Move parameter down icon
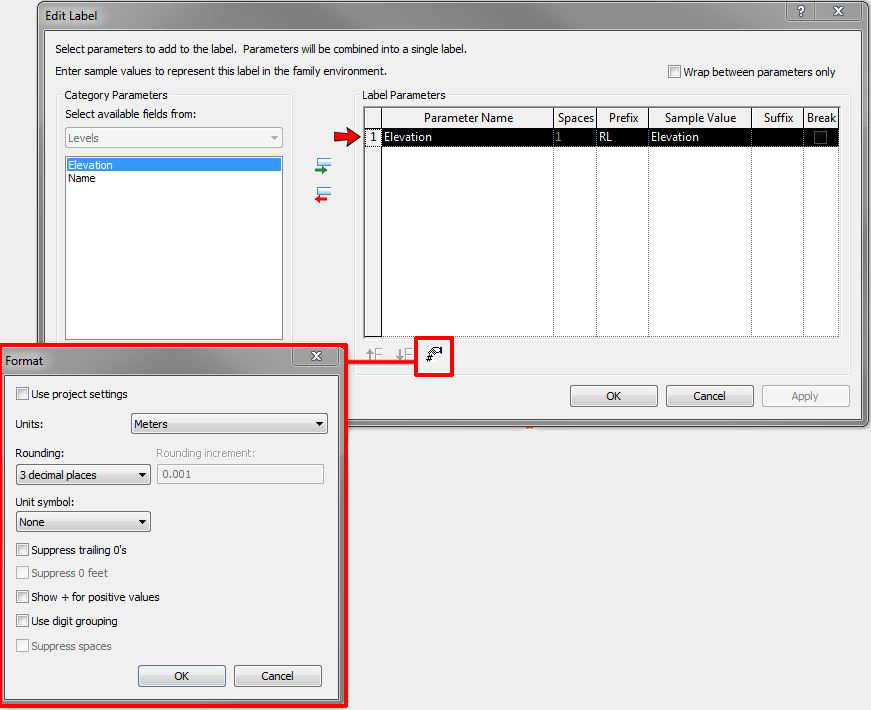871x710 pixels. [404, 354]
